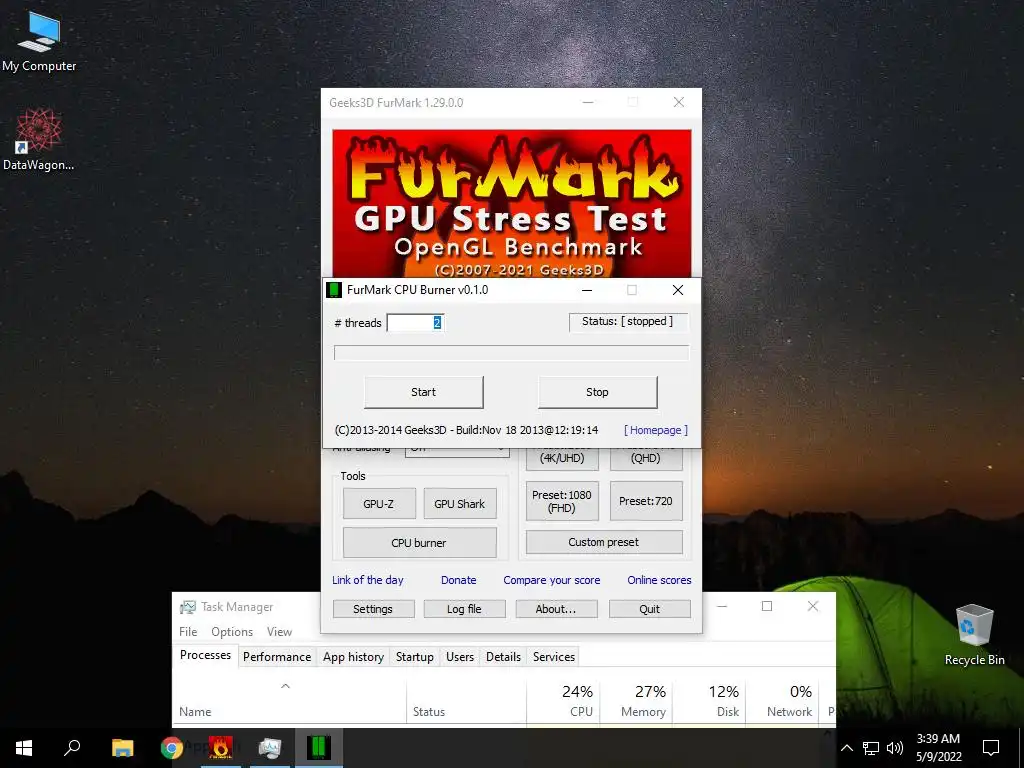Image resolution: width=1024 pixels, height=768 pixels.
Task: Click the FurMark GPU Stress Test banner
Action: (512, 203)
